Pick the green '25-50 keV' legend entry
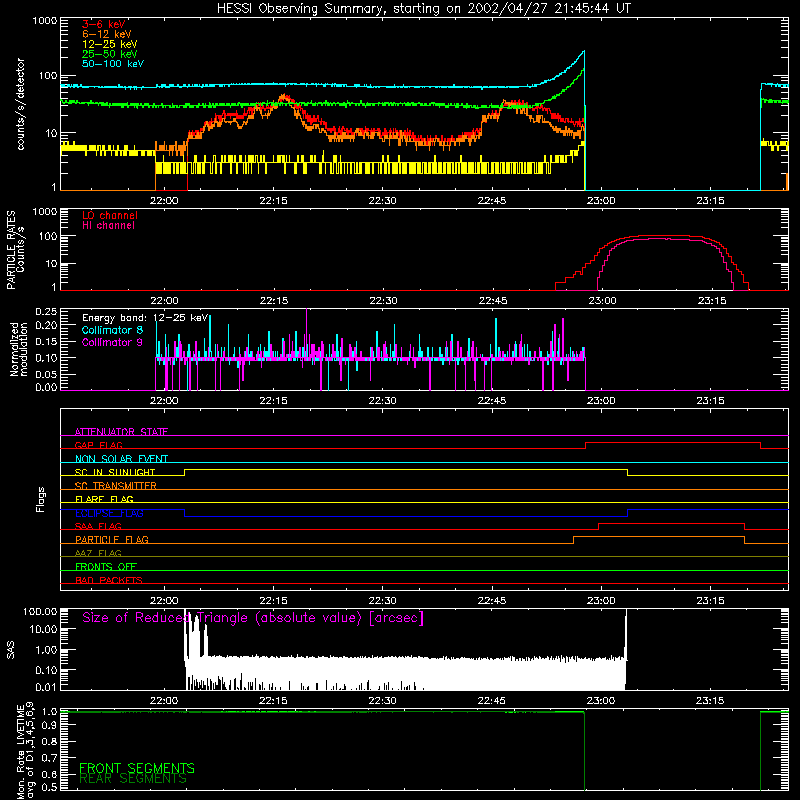The image size is (800, 800). coord(109,54)
